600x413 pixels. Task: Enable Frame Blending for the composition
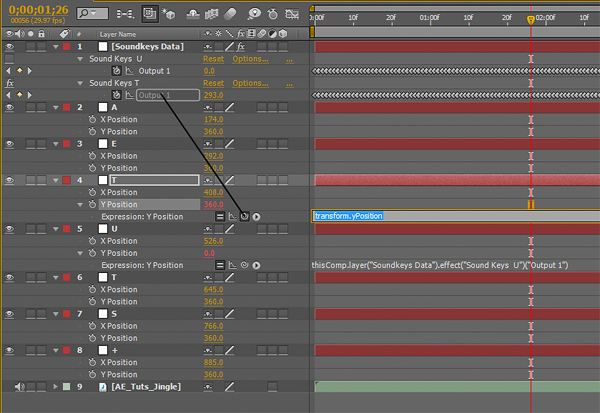point(211,14)
